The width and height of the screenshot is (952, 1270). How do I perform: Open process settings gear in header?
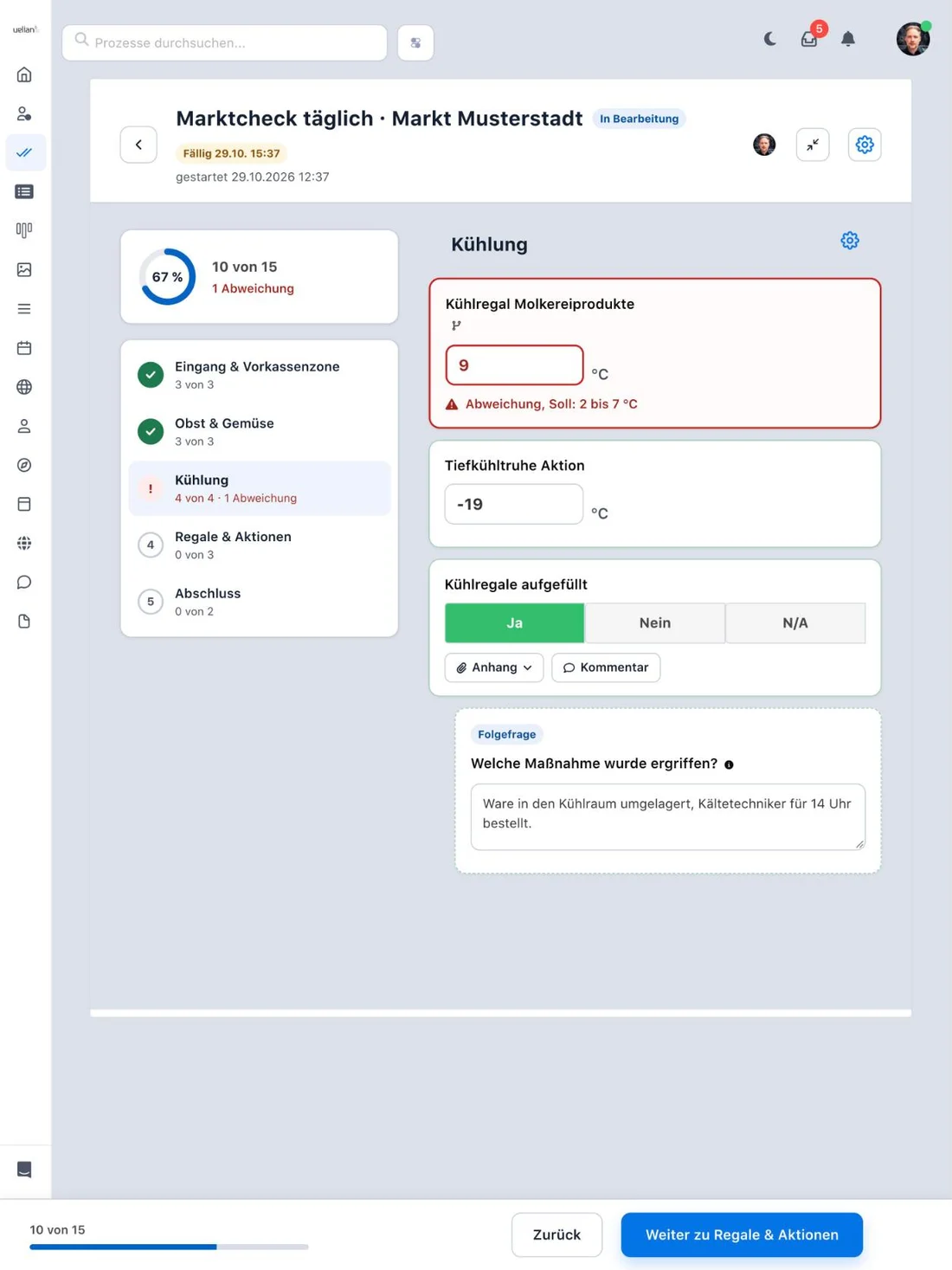[x=865, y=145]
